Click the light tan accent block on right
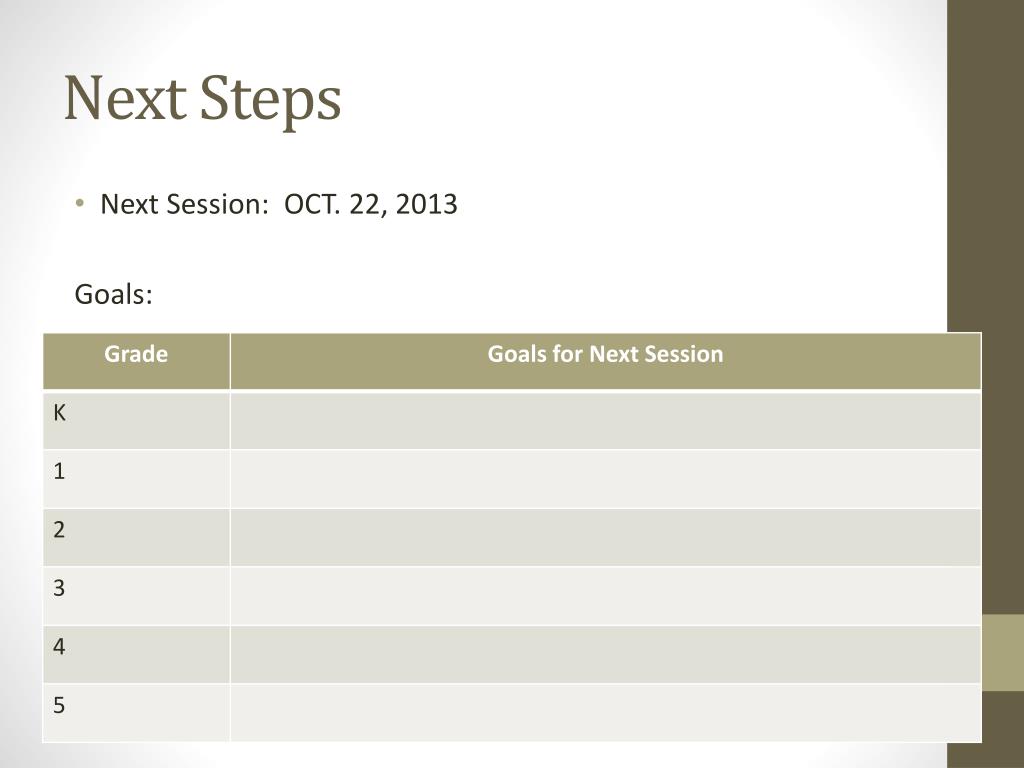The height and width of the screenshot is (768, 1024). (x=1002, y=652)
